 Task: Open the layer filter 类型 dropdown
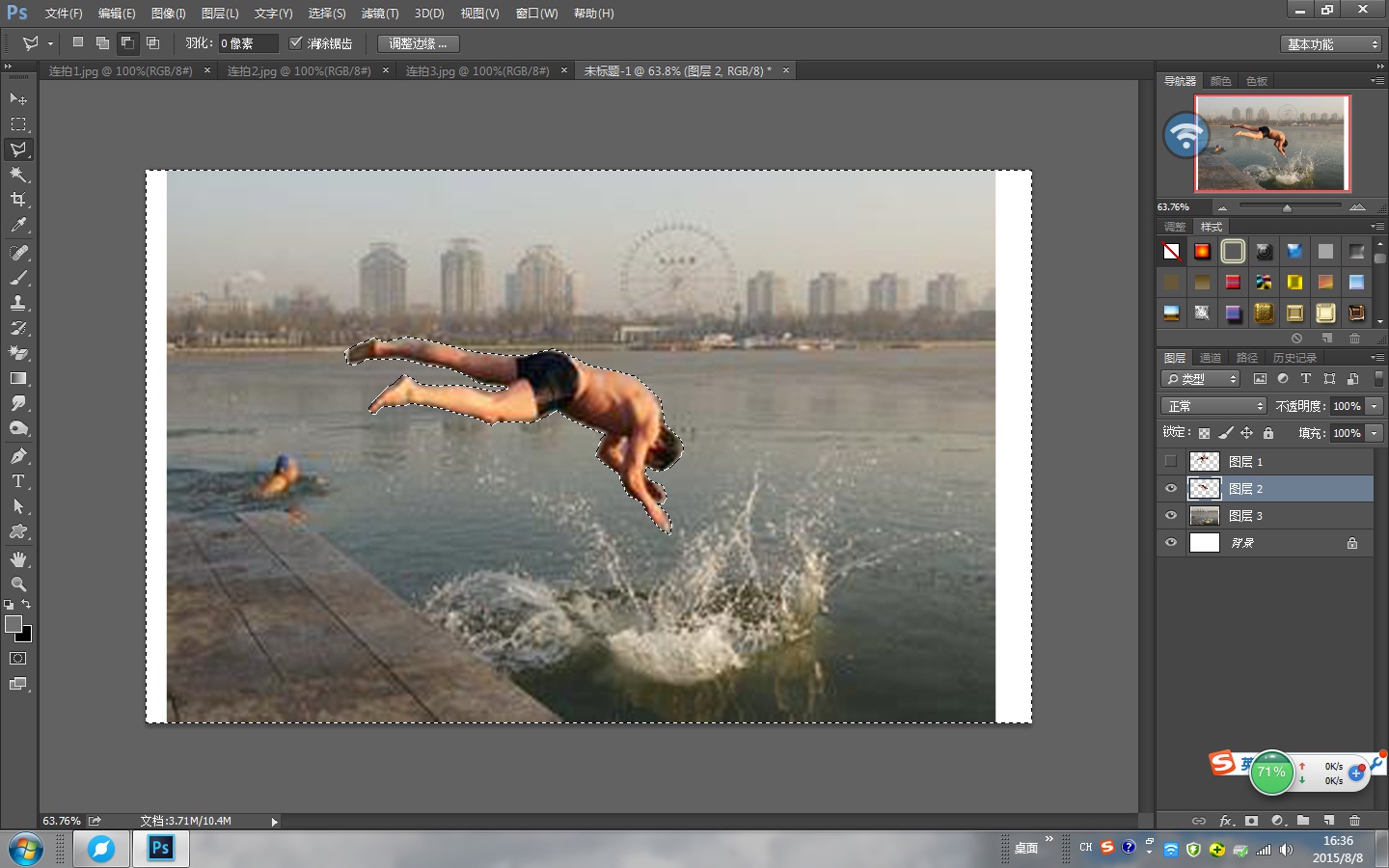[x=1201, y=379]
